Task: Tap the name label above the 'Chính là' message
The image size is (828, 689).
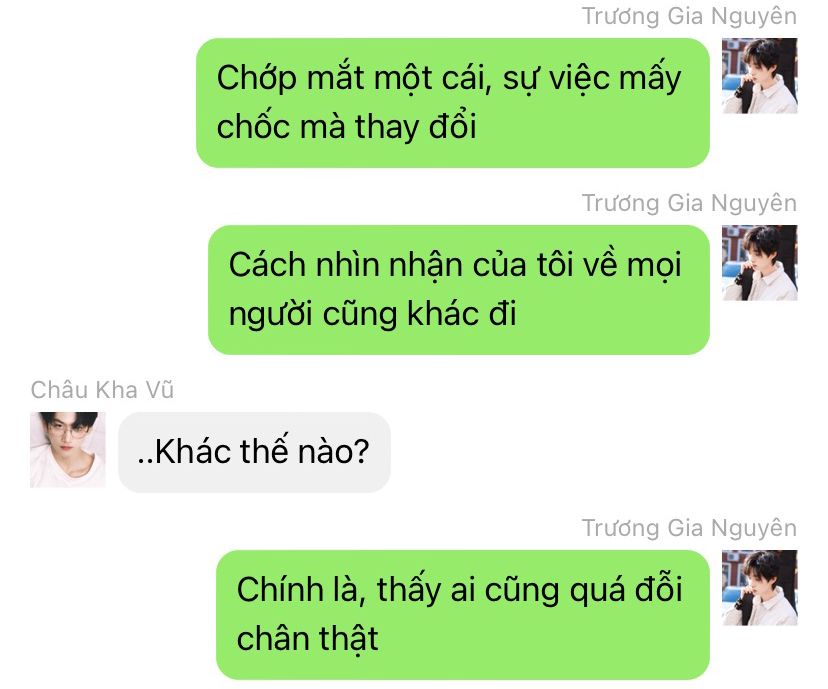Action: click(689, 528)
